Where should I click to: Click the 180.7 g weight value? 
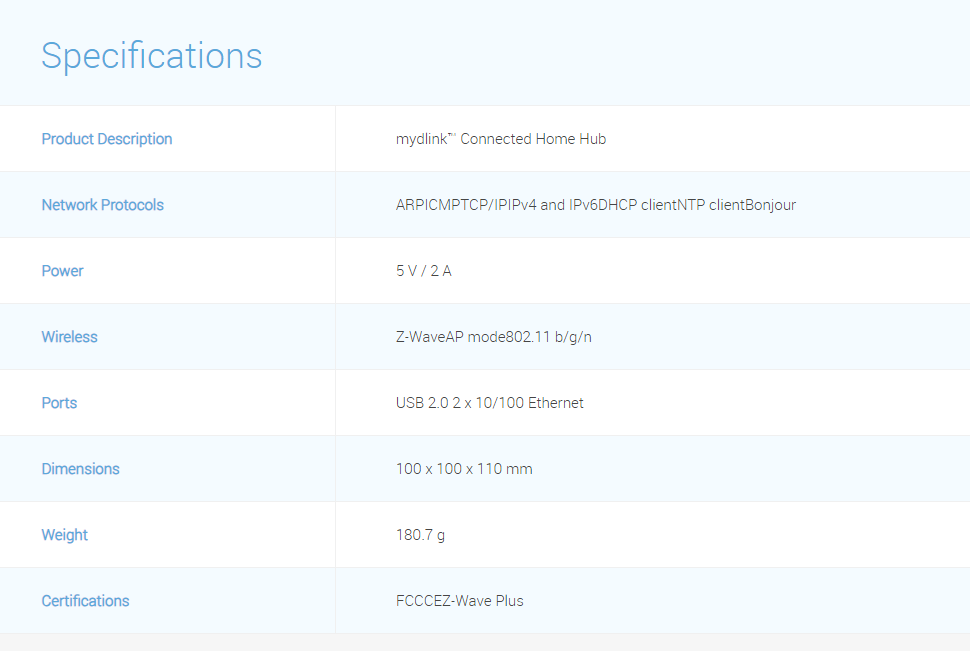coord(420,535)
